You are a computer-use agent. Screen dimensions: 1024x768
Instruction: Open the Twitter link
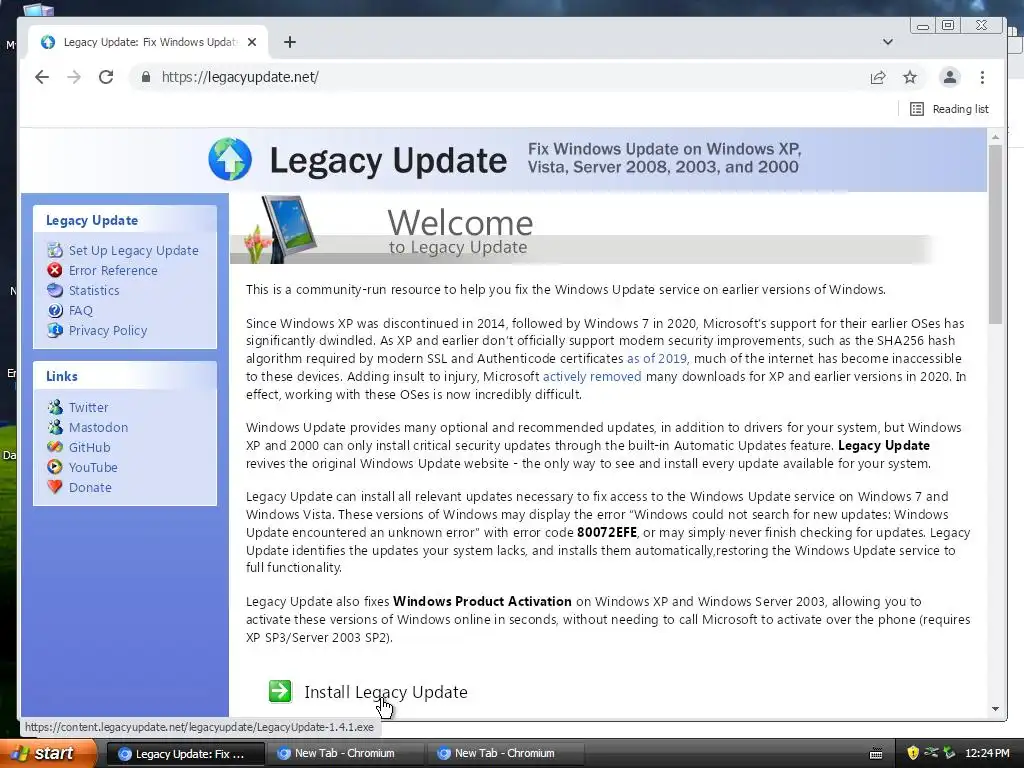click(88, 407)
